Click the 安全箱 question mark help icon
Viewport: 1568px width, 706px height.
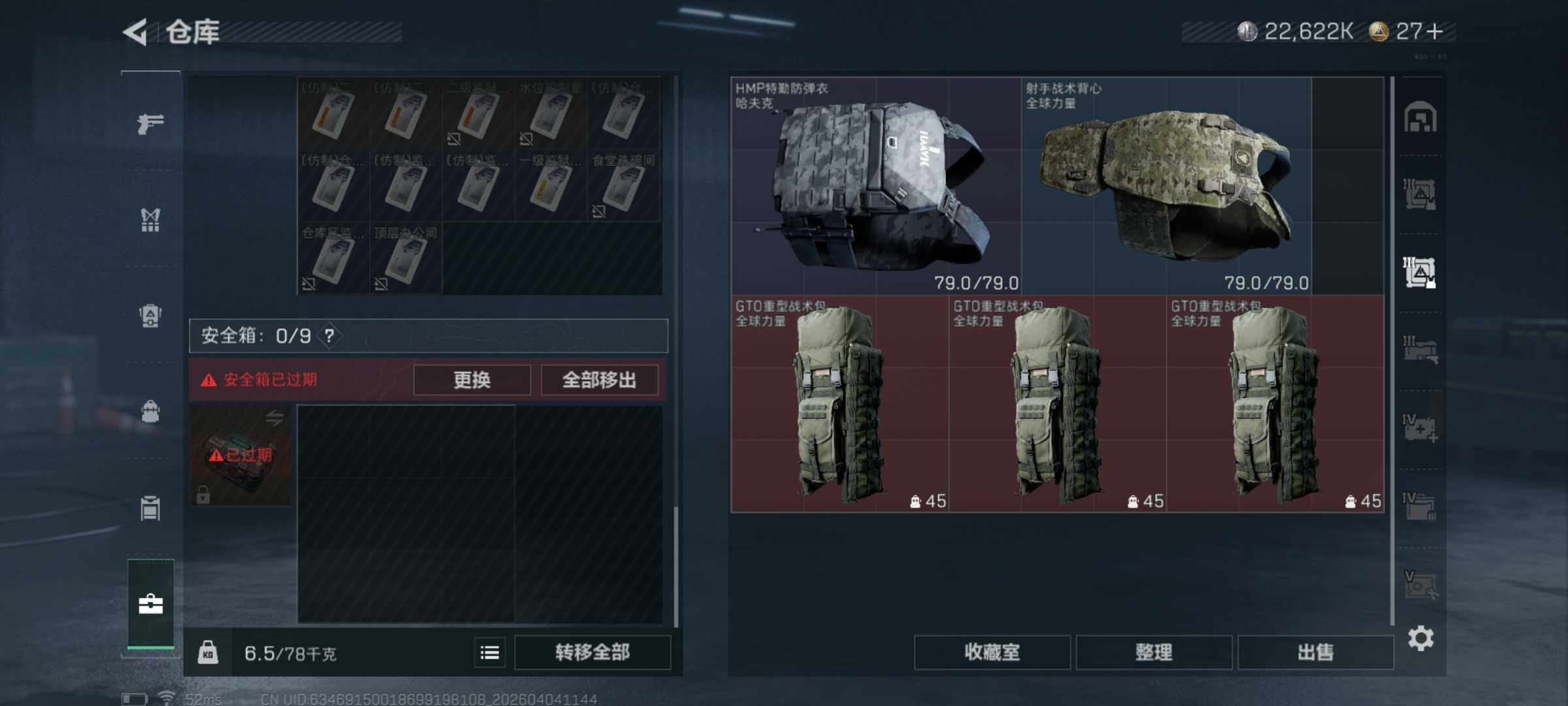pyautogui.click(x=329, y=336)
